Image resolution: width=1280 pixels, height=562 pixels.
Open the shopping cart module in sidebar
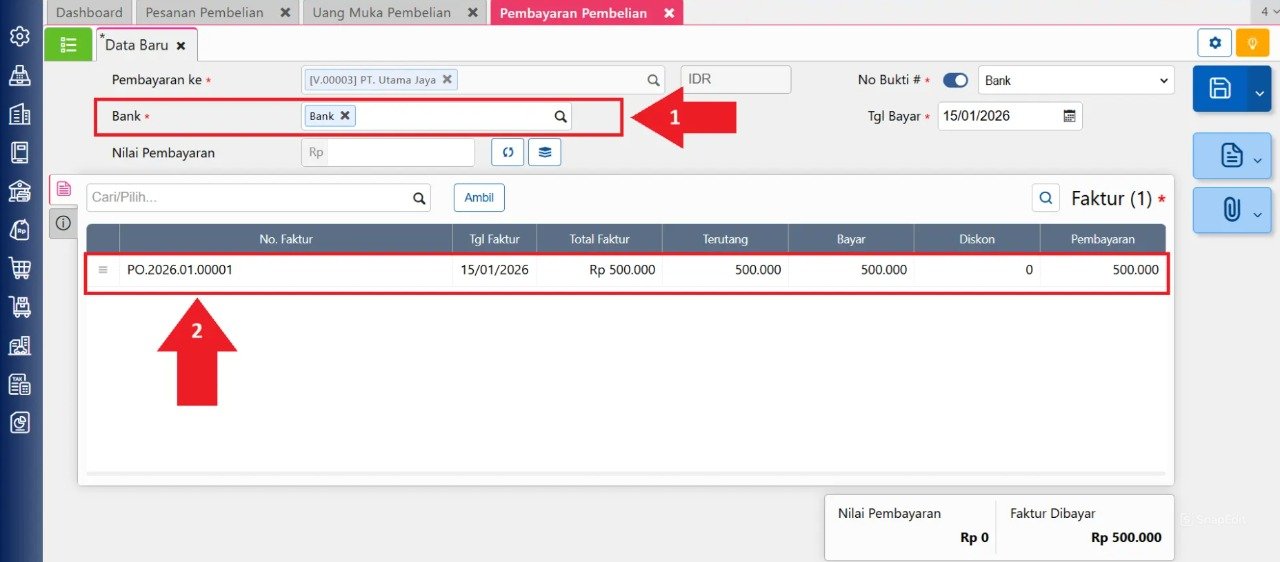19,268
